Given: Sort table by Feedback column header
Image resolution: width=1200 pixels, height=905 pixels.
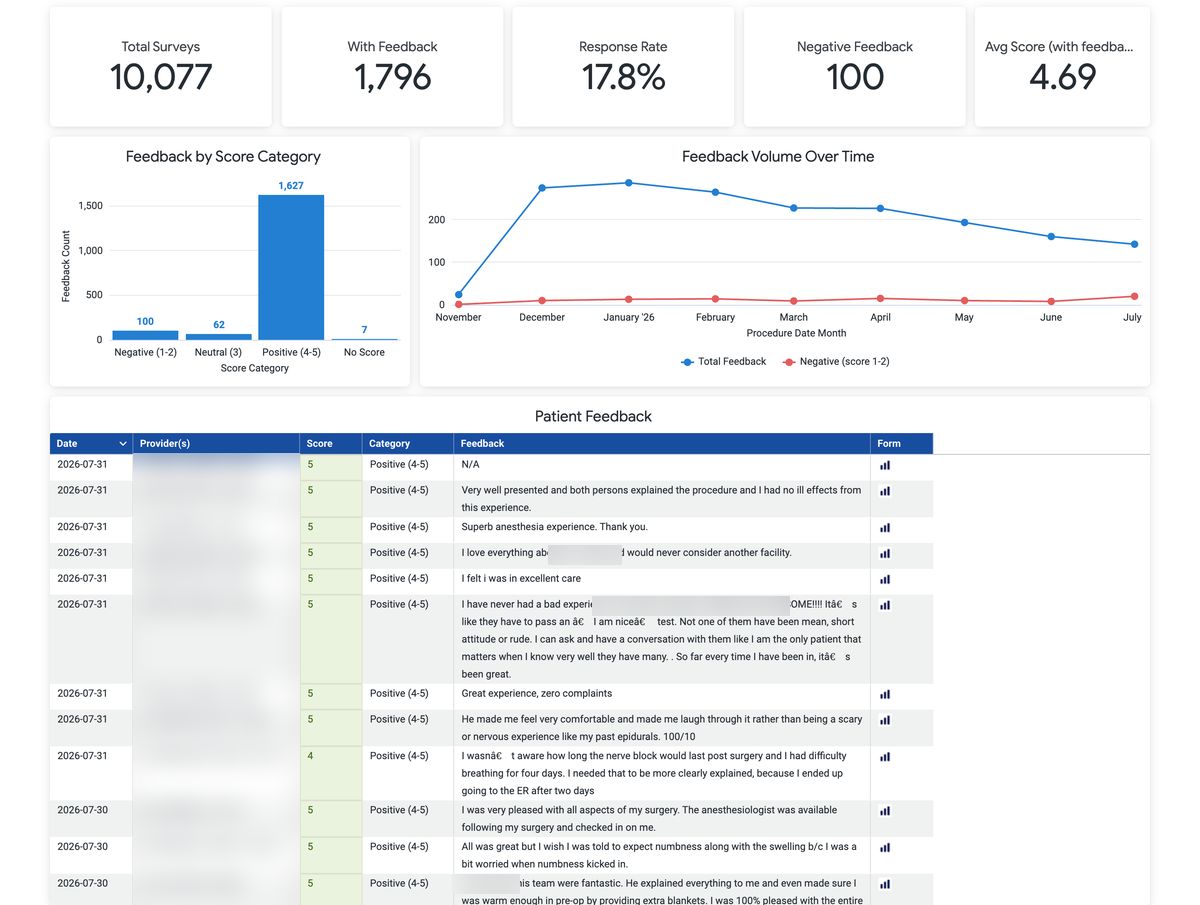Looking at the screenshot, I should coord(662,443).
